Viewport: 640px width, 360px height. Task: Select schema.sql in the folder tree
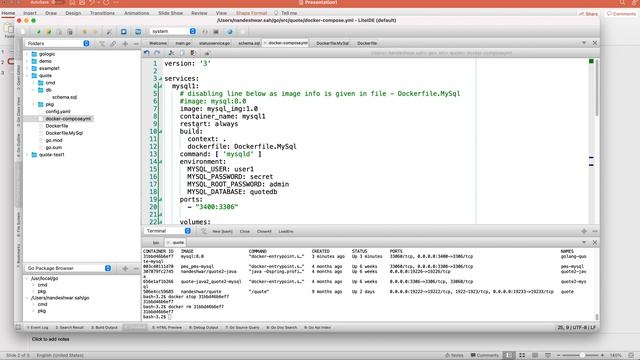(64, 97)
